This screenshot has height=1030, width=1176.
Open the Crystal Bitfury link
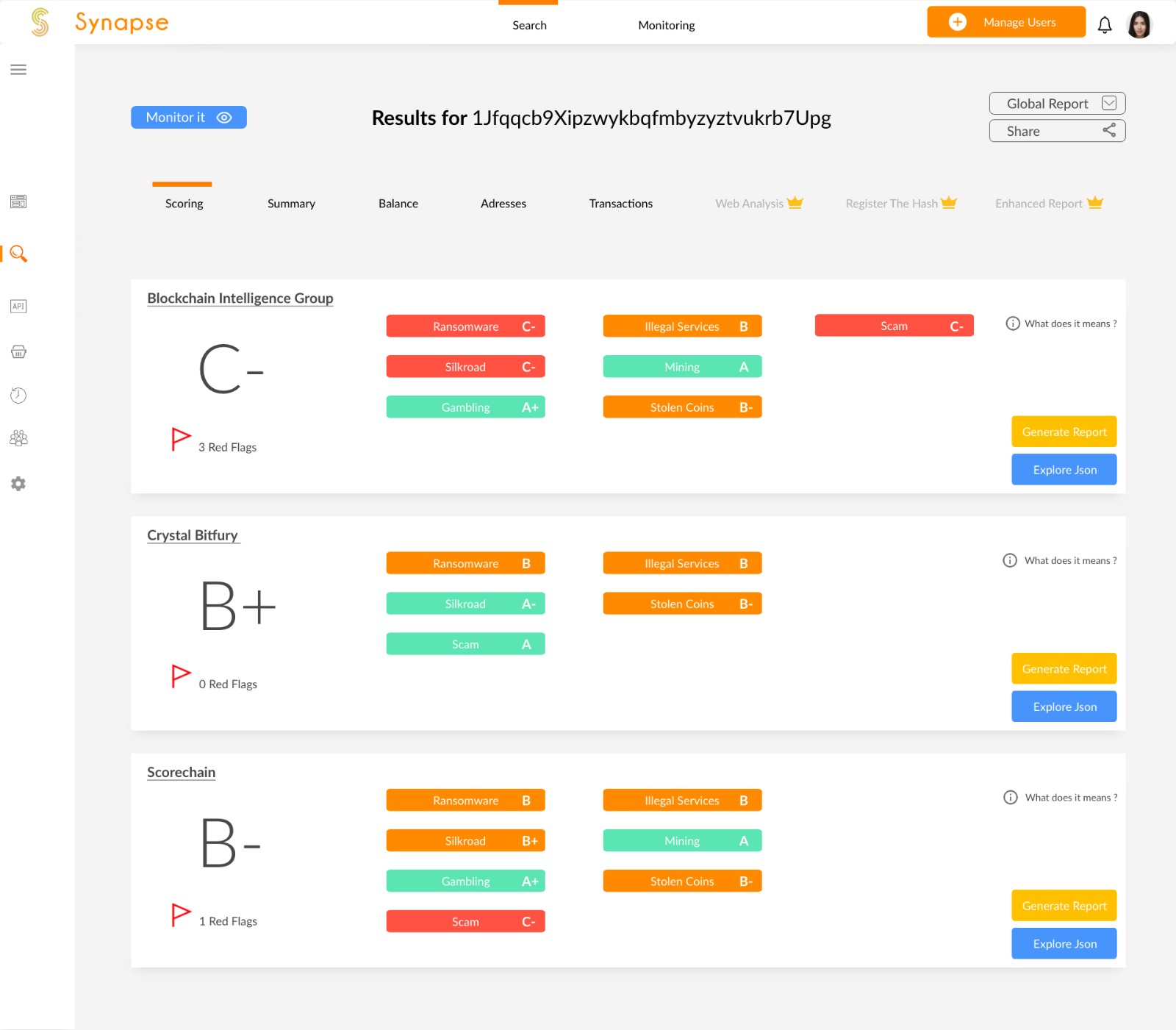tap(193, 535)
